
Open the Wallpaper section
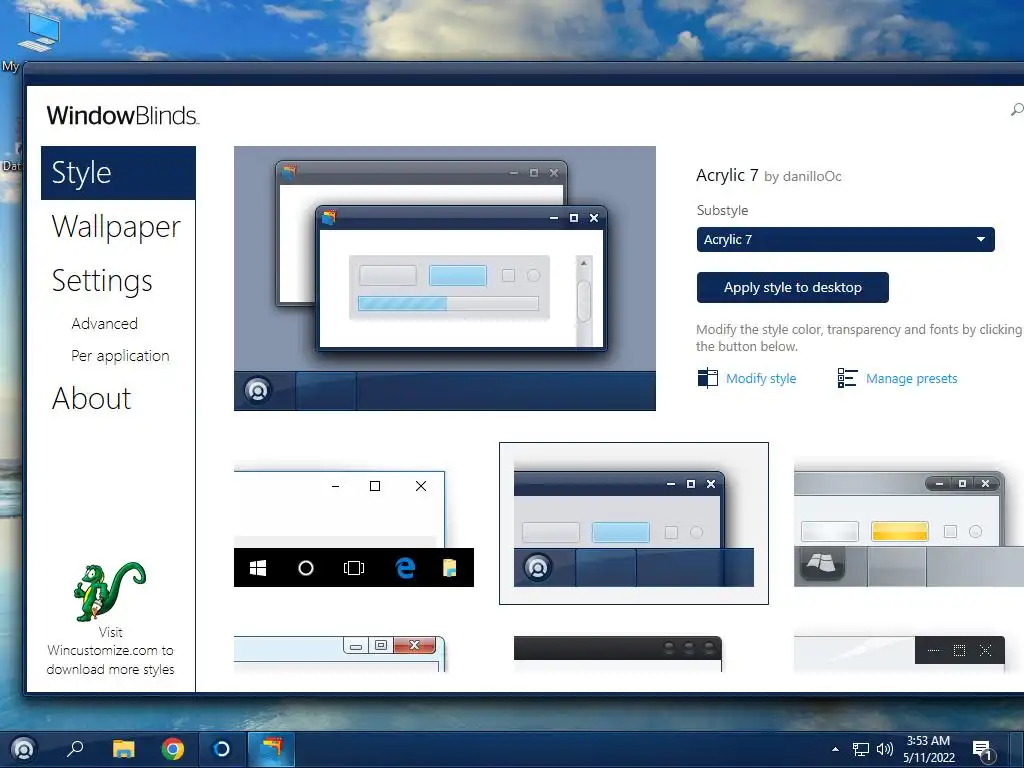[x=116, y=227]
